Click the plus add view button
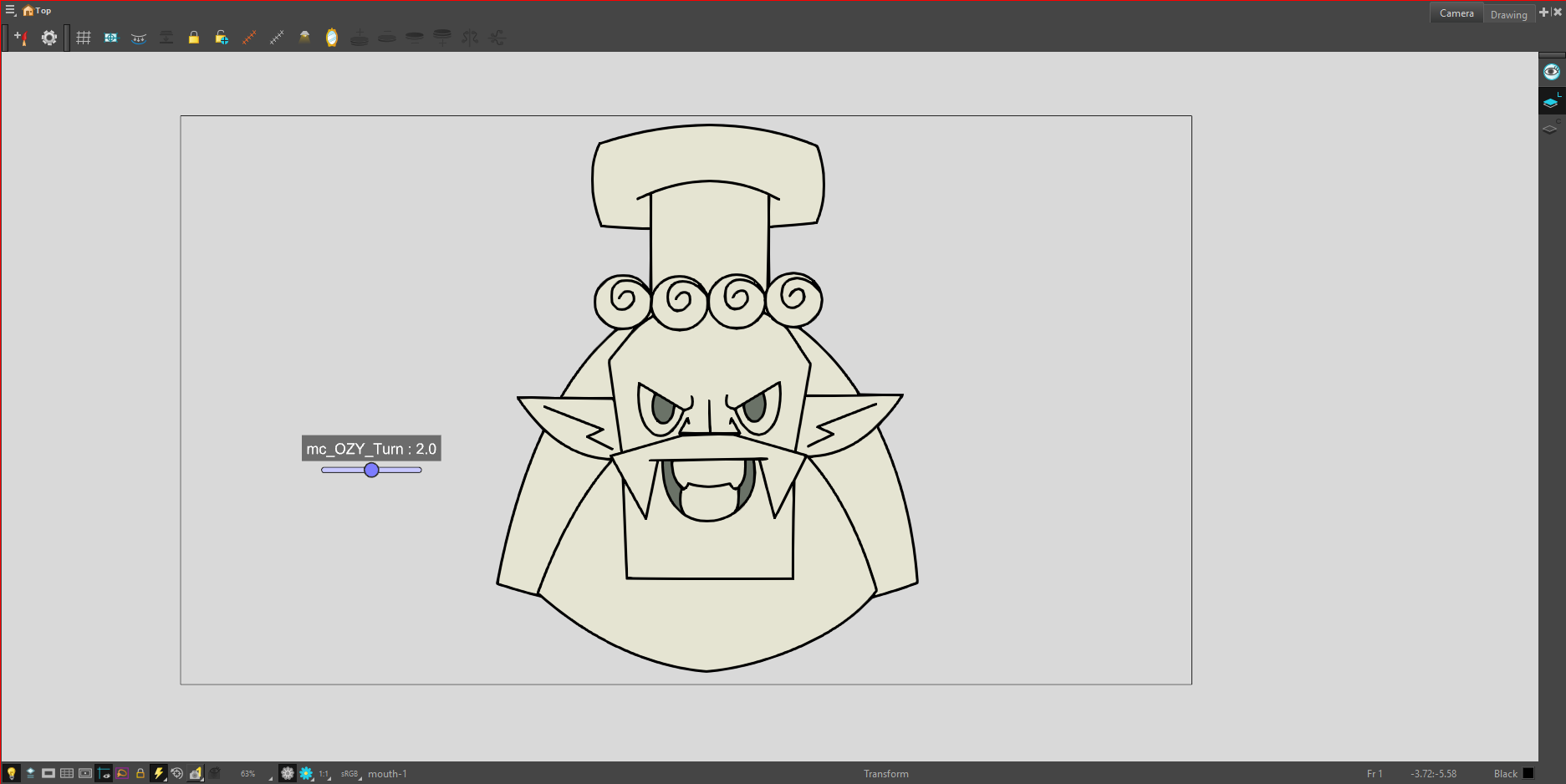Viewport: 1566px width, 784px height. [x=1544, y=12]
